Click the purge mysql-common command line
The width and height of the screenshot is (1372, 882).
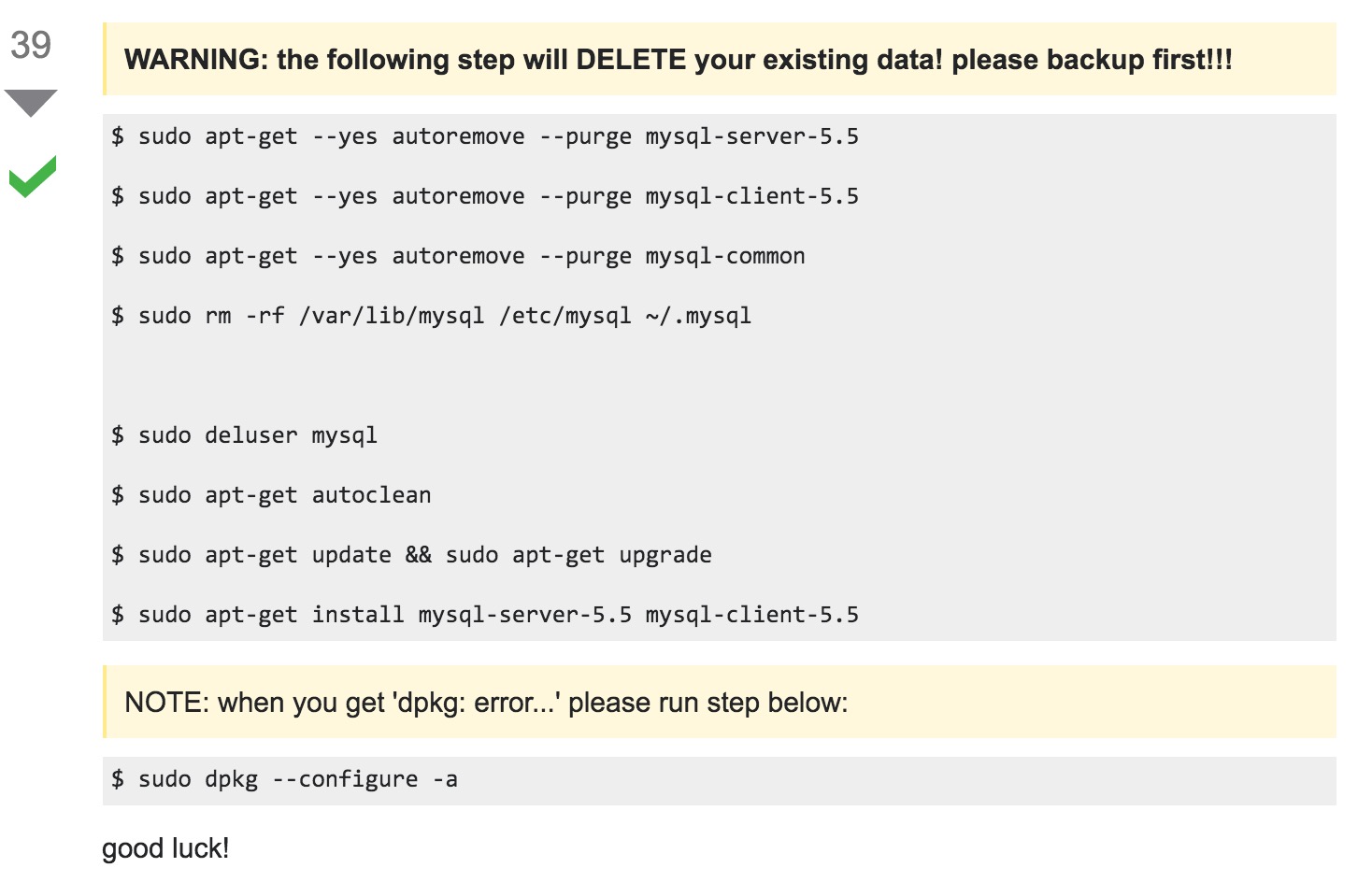tap(458, 256)
